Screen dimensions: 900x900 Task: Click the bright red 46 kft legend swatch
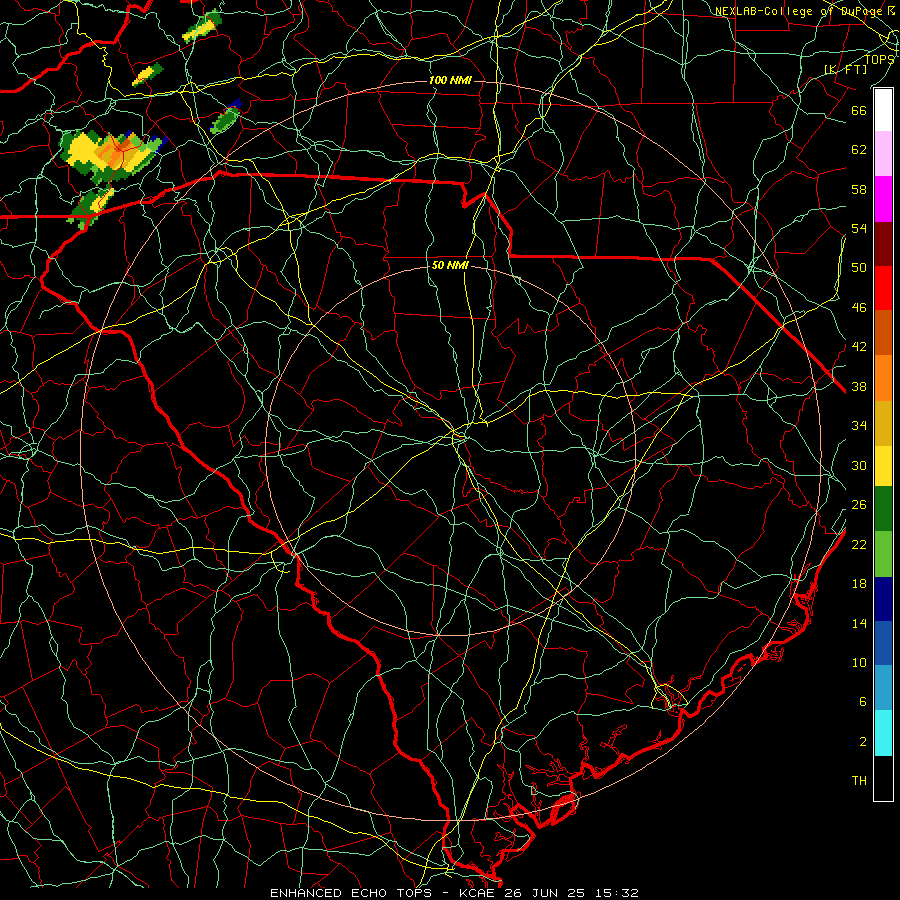tap(883, 288)
